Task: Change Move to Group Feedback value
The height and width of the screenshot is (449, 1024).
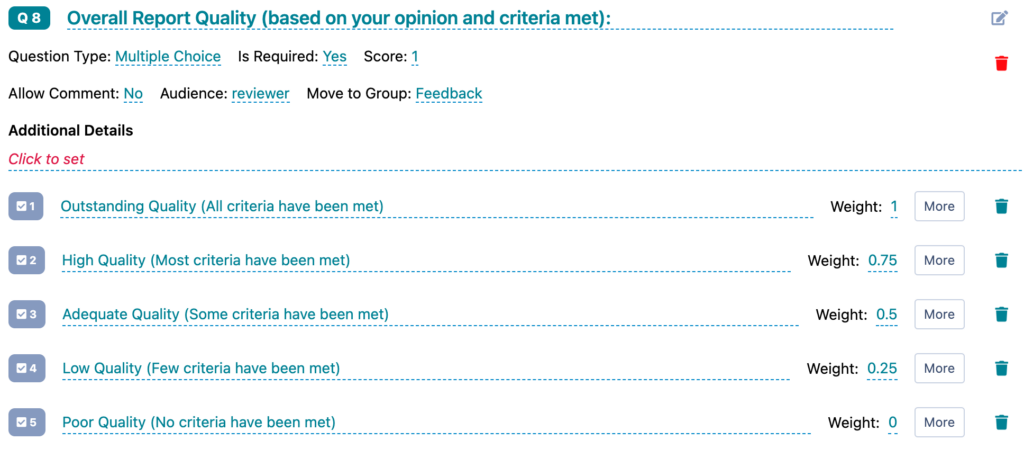Action: click(x=449, y=94)
